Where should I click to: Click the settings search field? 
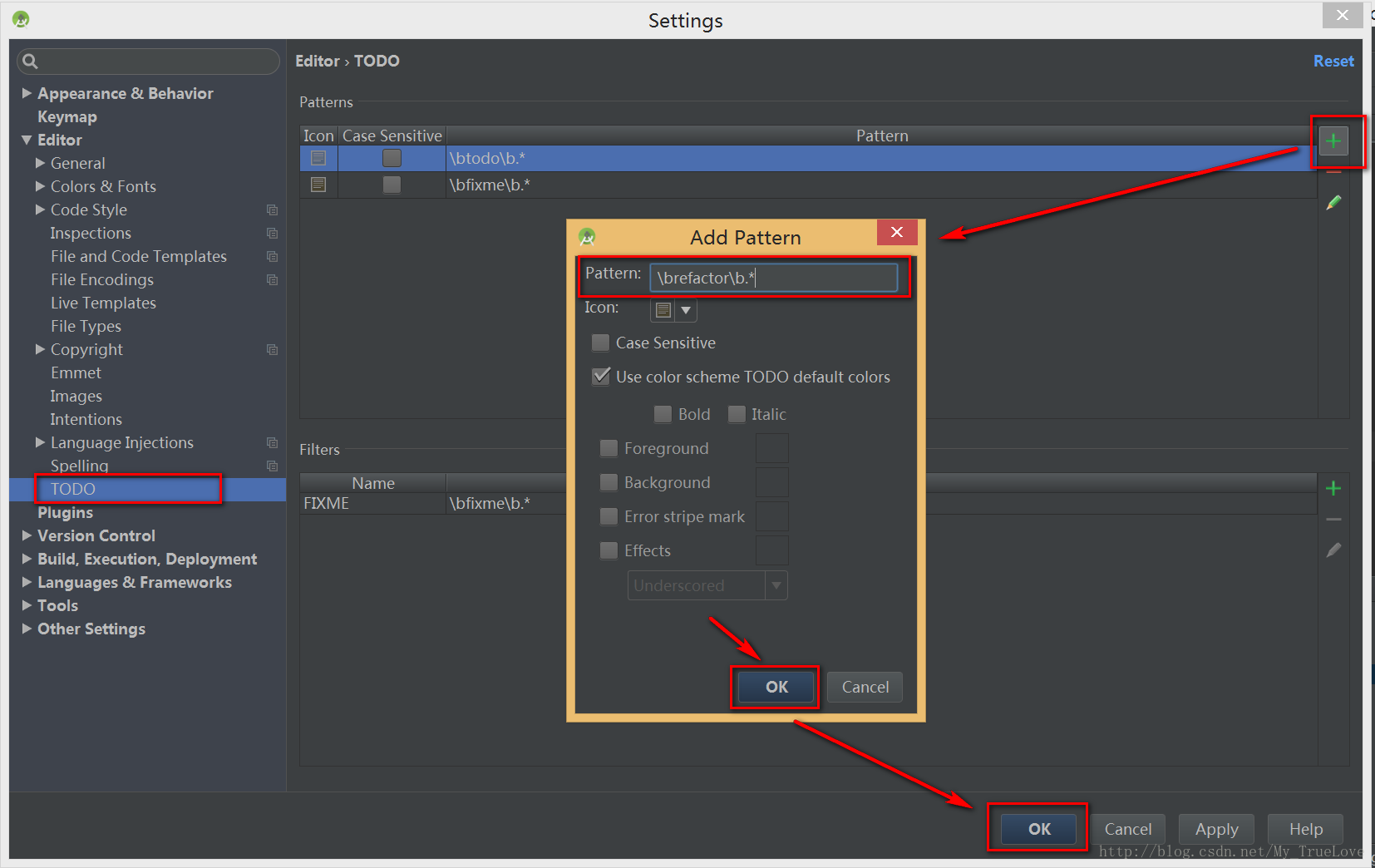[148, 61]
